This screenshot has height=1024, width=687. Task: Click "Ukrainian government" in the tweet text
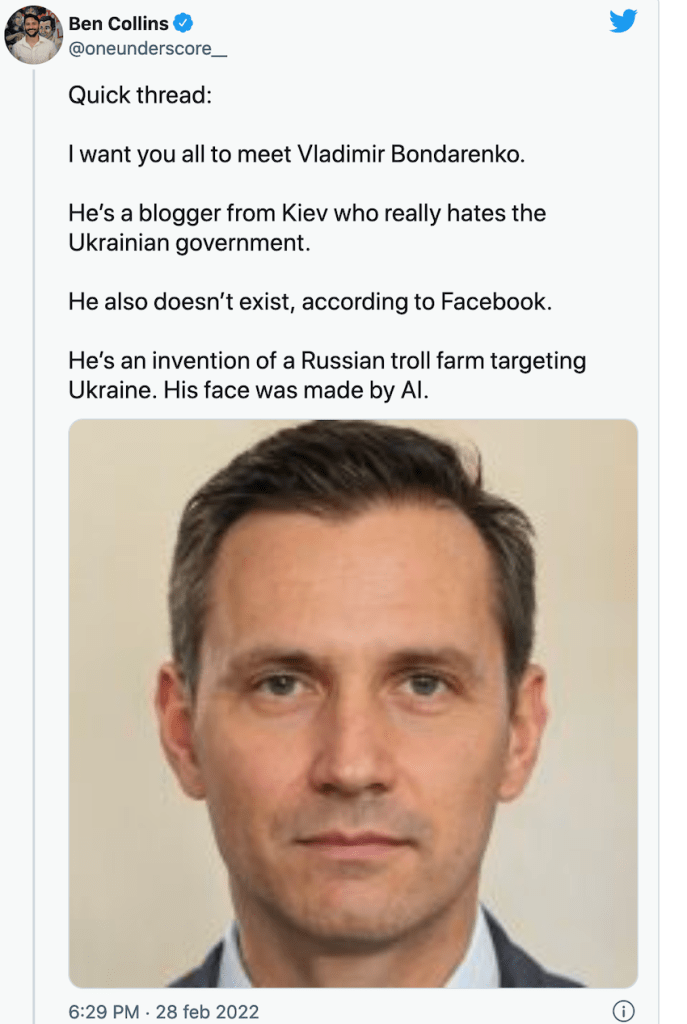click(190, 243)
